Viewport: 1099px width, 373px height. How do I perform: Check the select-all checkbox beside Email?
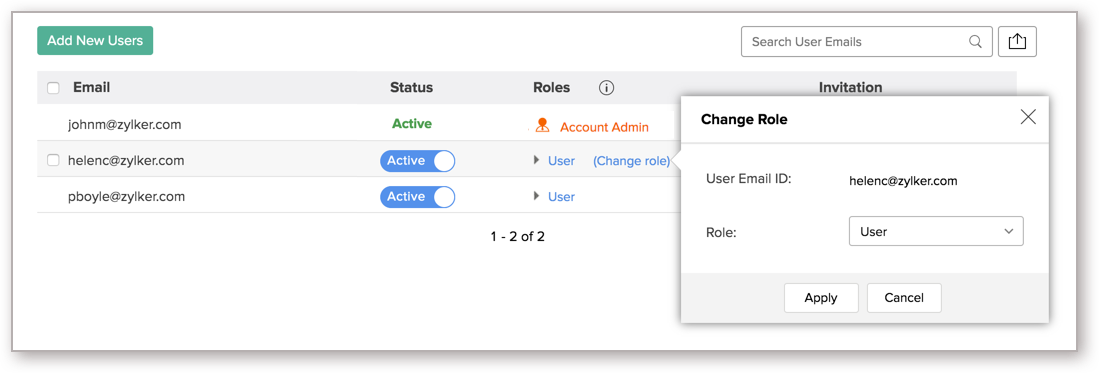coord(53,88)
